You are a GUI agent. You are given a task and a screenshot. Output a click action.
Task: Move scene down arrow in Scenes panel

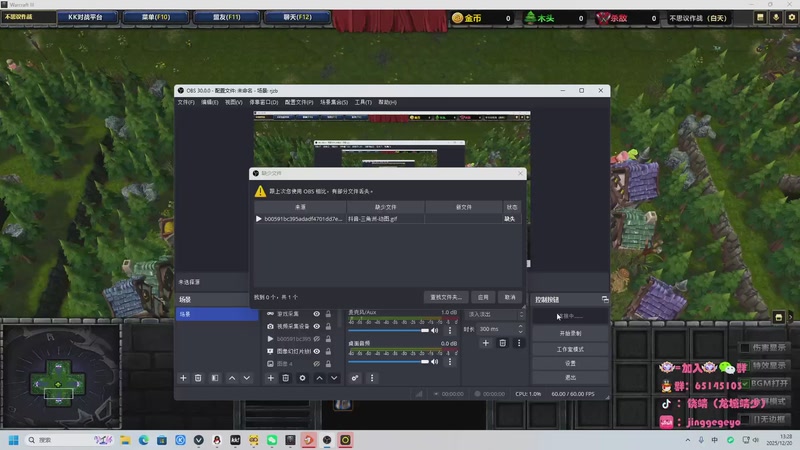click(x=247, y=378)
